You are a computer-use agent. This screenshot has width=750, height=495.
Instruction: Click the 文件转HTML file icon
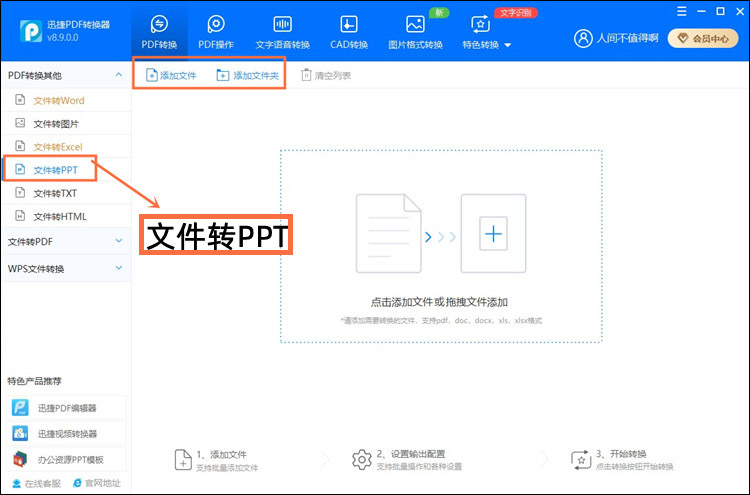tap(20, 216)
